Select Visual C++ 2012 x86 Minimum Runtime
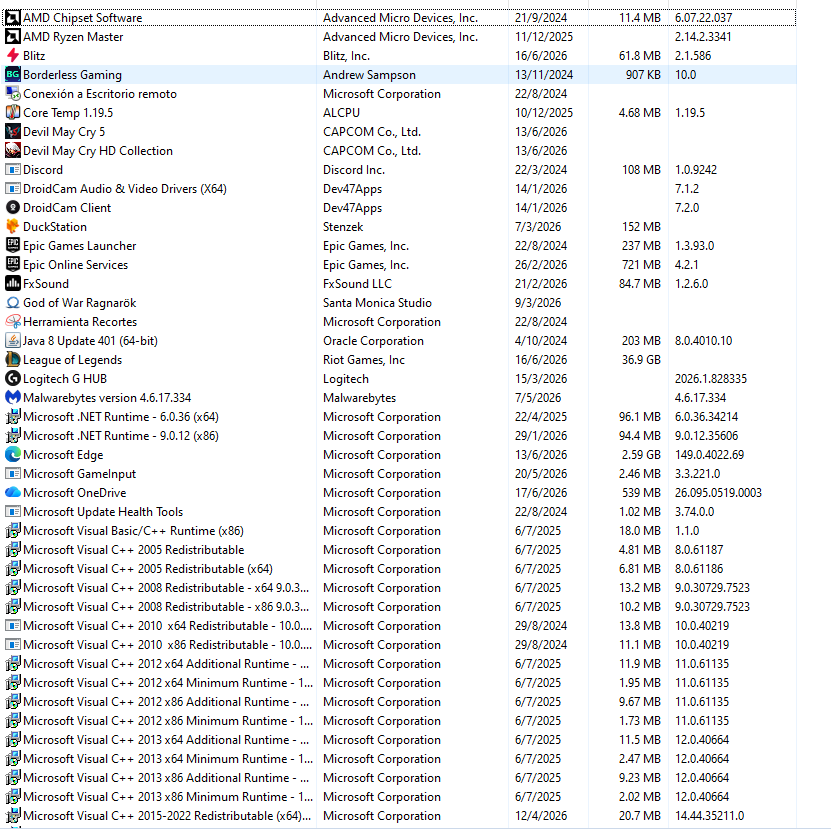 [x=400, y=721]
